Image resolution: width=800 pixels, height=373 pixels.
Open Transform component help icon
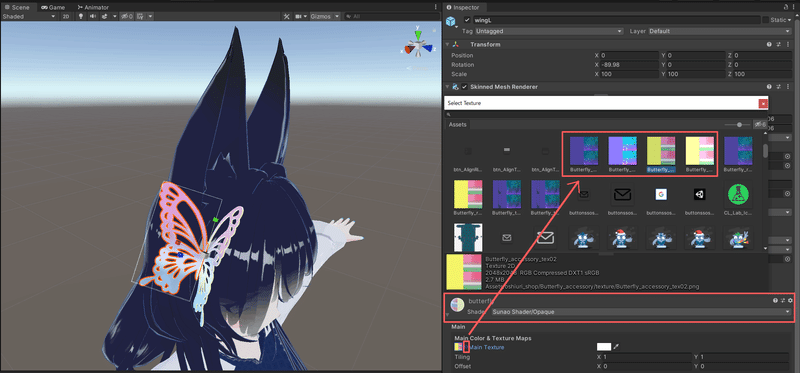[769, 44]
